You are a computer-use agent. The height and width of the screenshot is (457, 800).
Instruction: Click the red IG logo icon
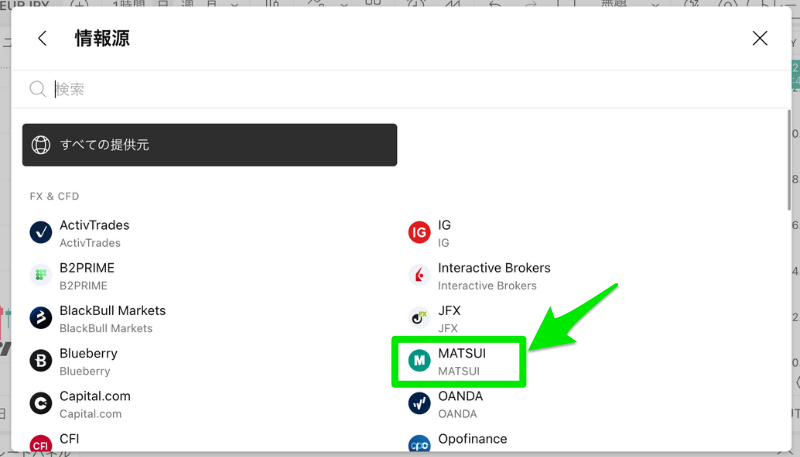420,233
